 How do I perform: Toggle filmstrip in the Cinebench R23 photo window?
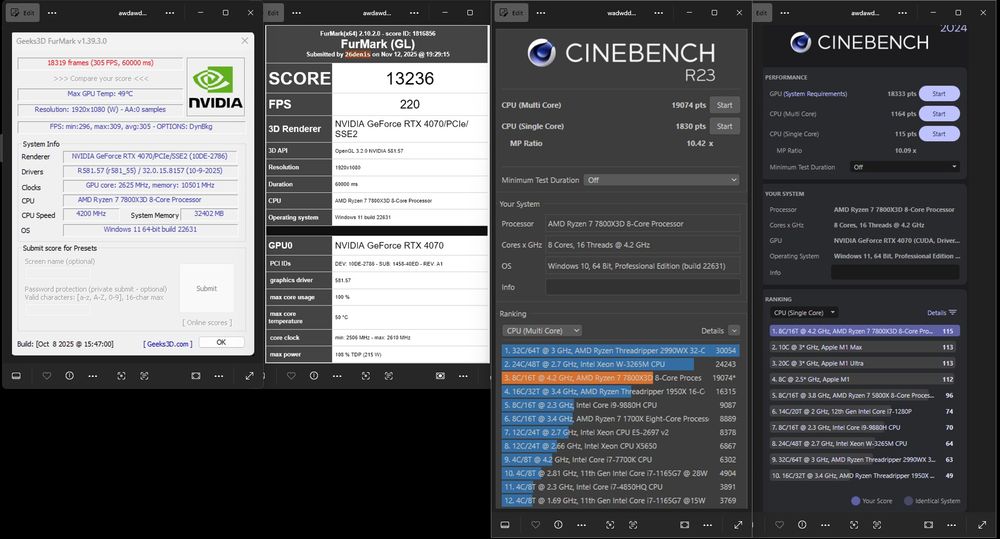pyautogui.click(x=505, y=525)
